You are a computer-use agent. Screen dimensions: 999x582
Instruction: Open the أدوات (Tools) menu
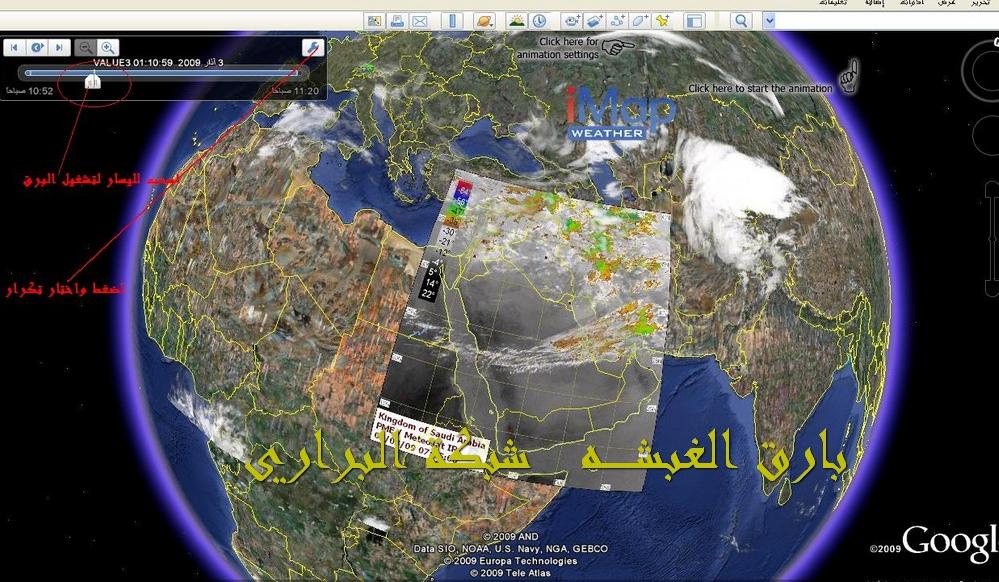[x=912, y=3]
